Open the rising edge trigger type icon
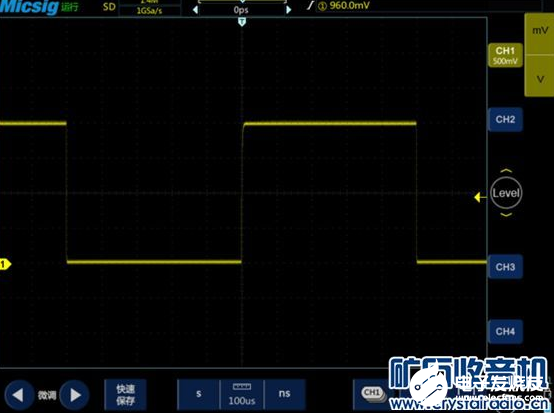Image resolution: width=554 pixels, height=413 pixels. click(310, 5)
